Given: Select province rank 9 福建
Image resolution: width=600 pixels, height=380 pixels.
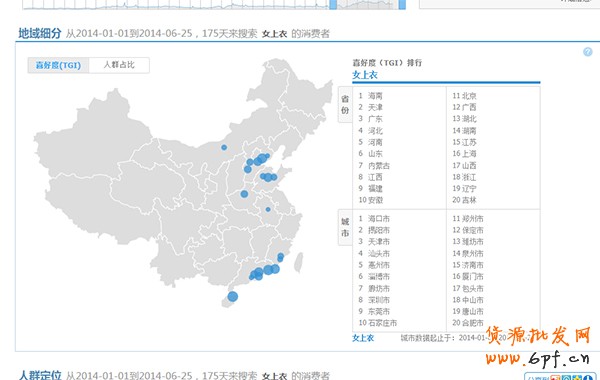Looking at the screenshot, I should [370, 188].
